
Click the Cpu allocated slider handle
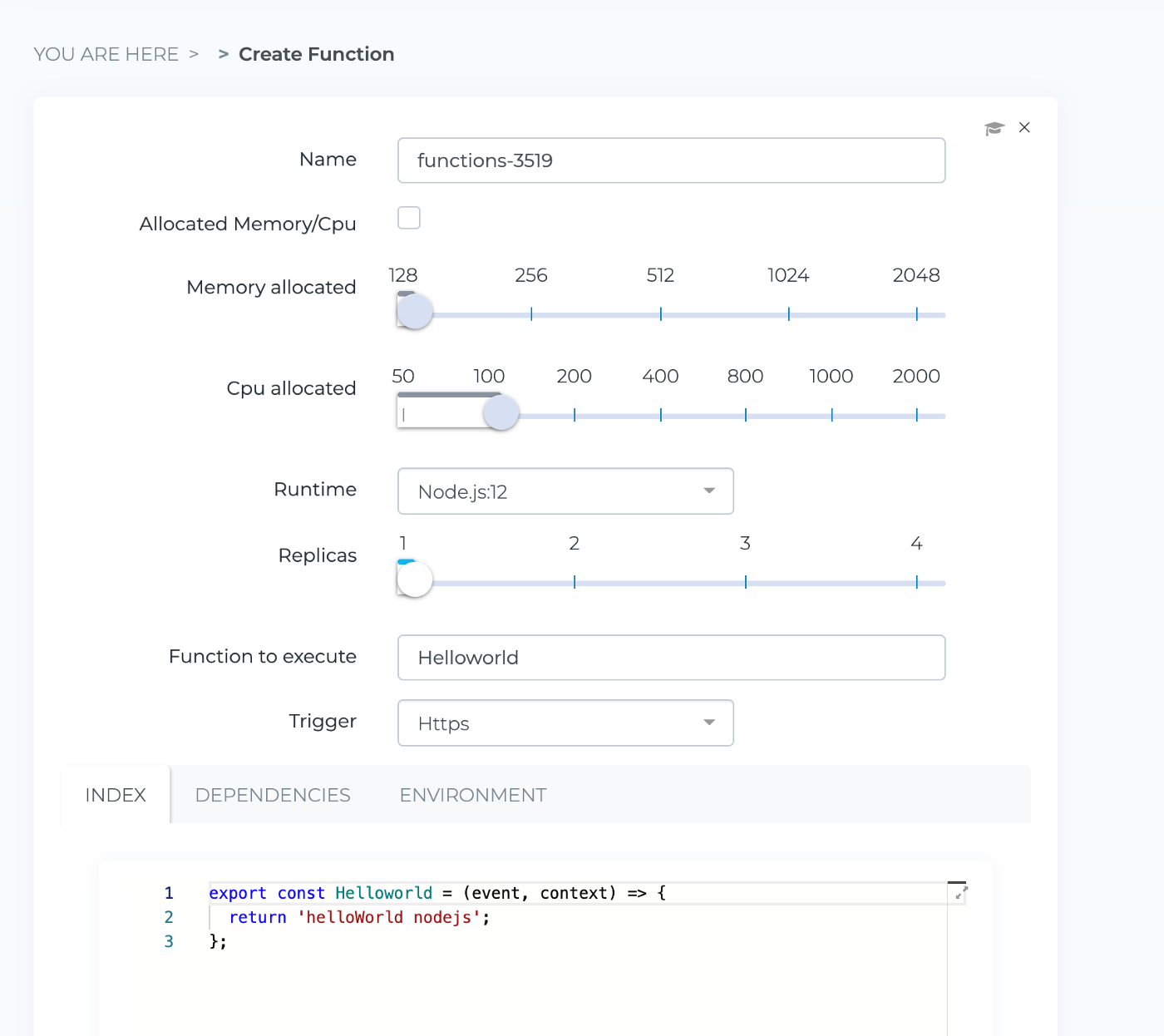click(x=501, y=412)
